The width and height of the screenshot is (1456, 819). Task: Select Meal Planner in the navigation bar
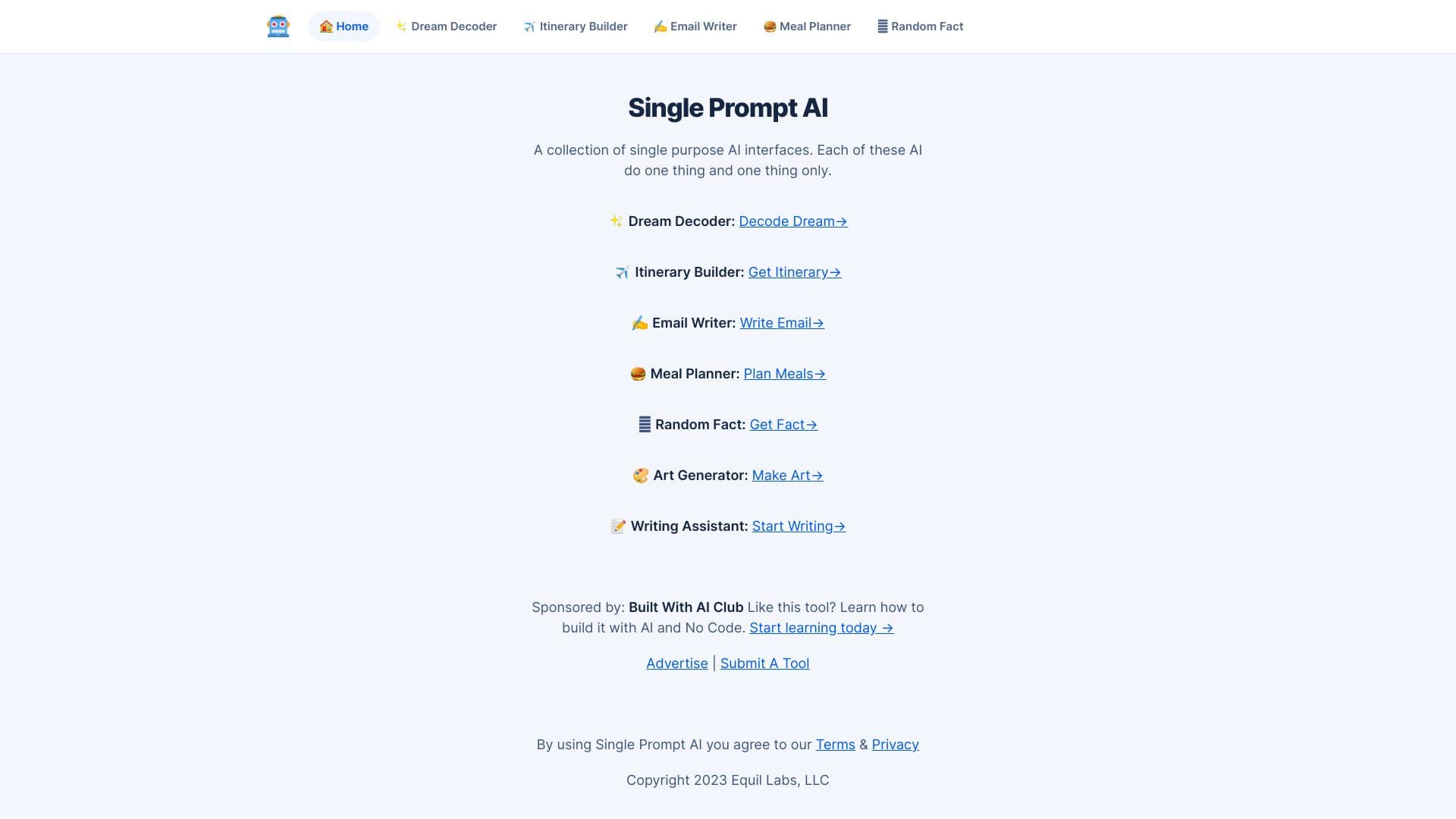click(807, 26)
